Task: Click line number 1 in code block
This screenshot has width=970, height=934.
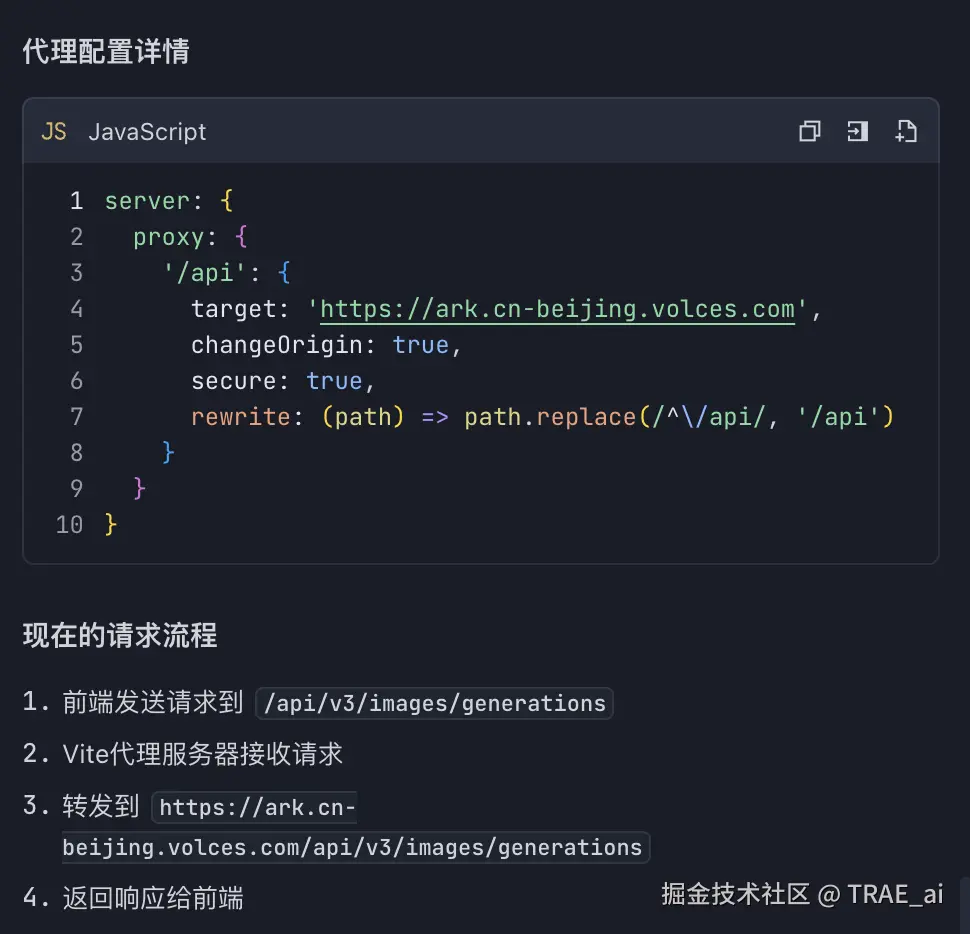Action: tap(76, 201)
